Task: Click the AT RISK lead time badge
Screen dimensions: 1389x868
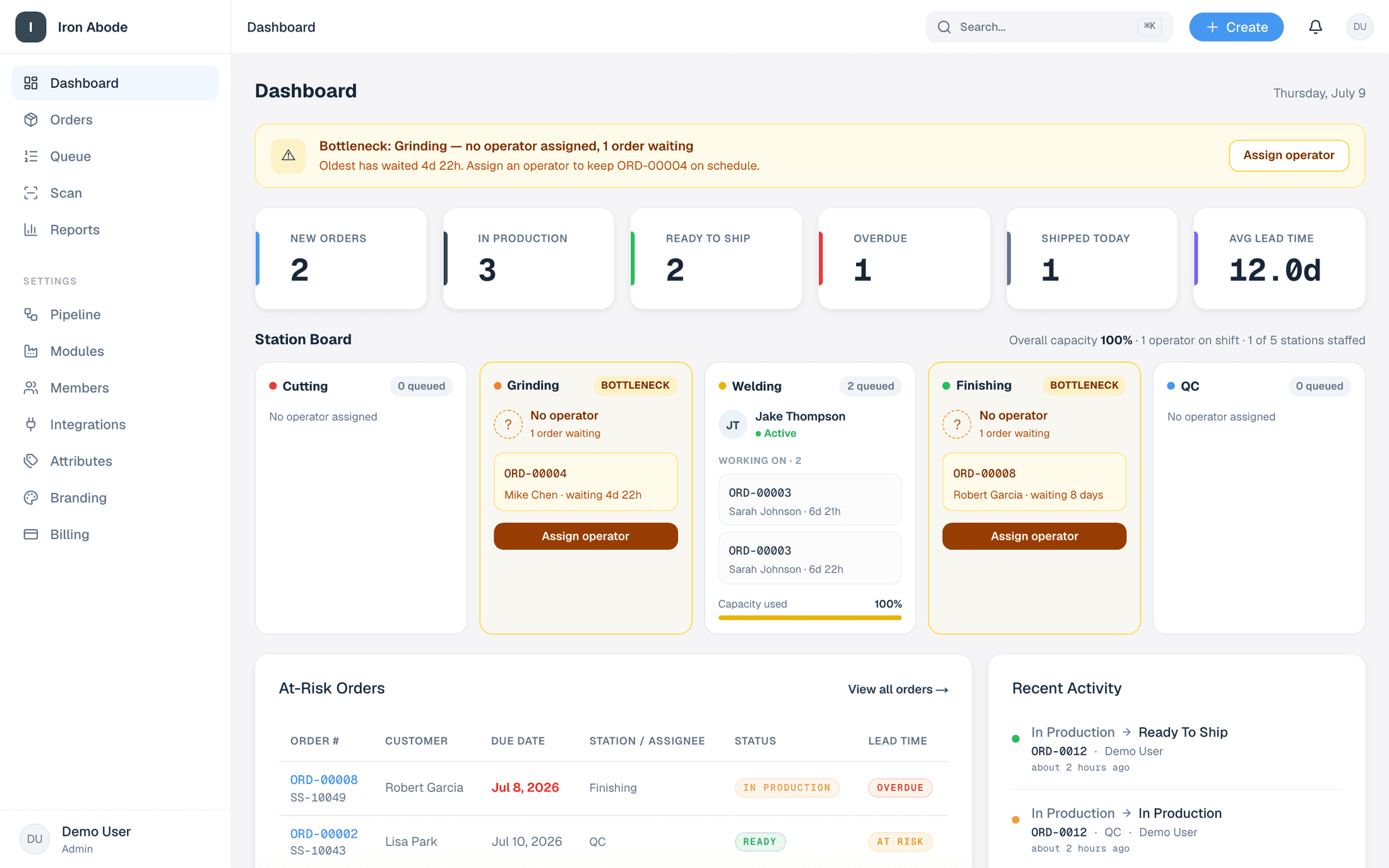Action: pos(900,841)
